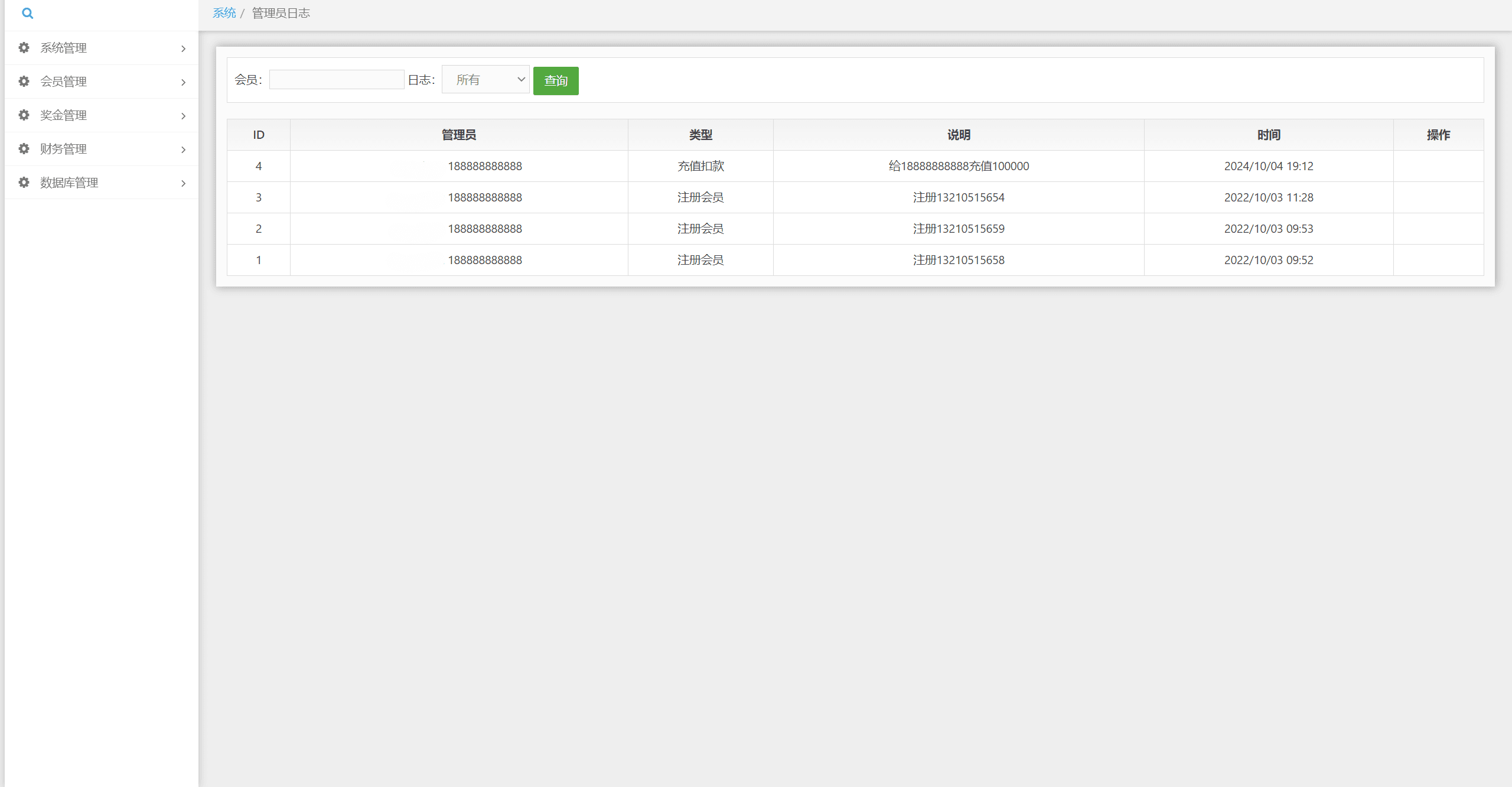Click the 时间 column header

(x=1268, y=135)
